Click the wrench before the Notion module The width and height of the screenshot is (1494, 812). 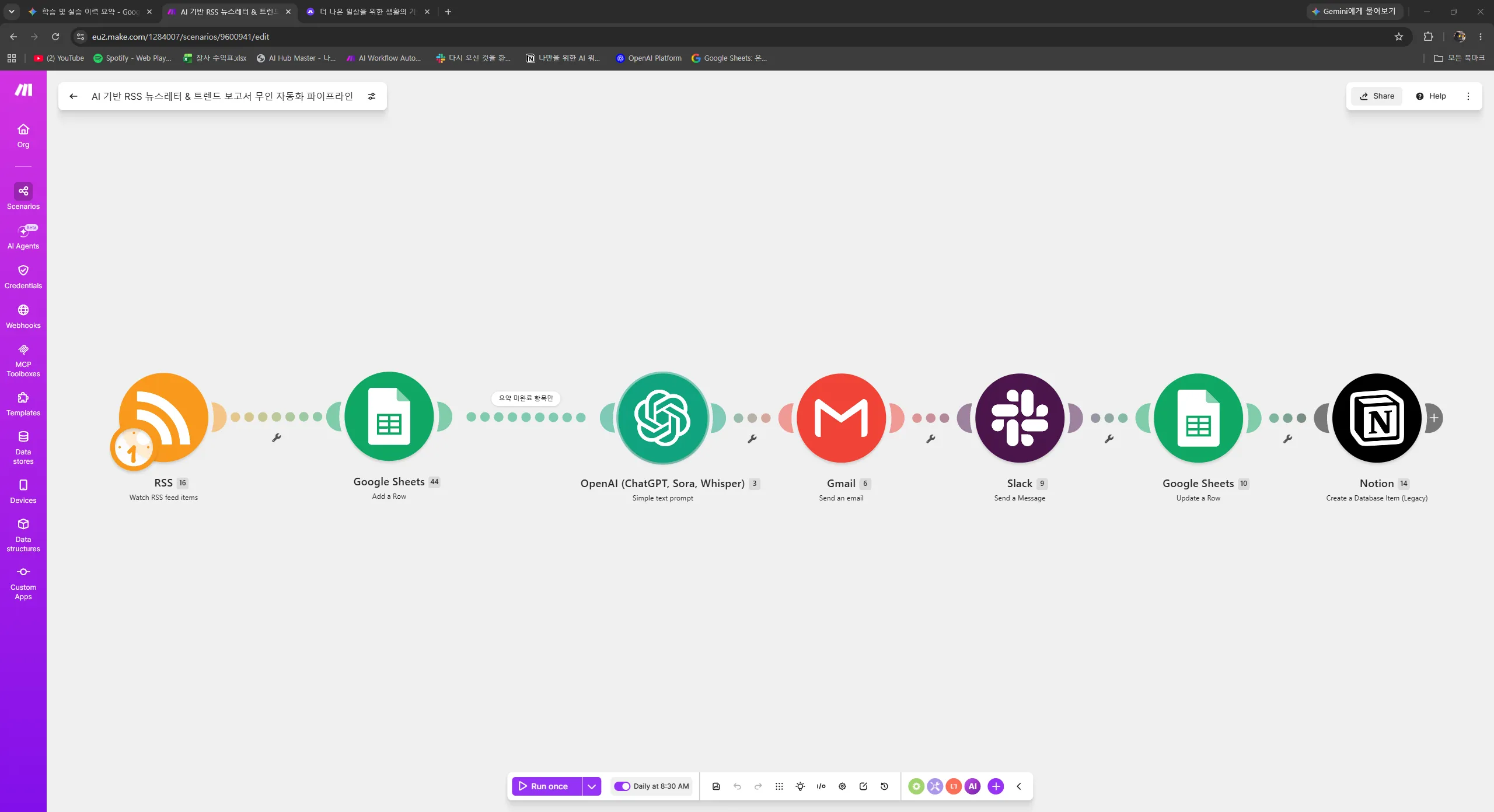click(1288, 439)
